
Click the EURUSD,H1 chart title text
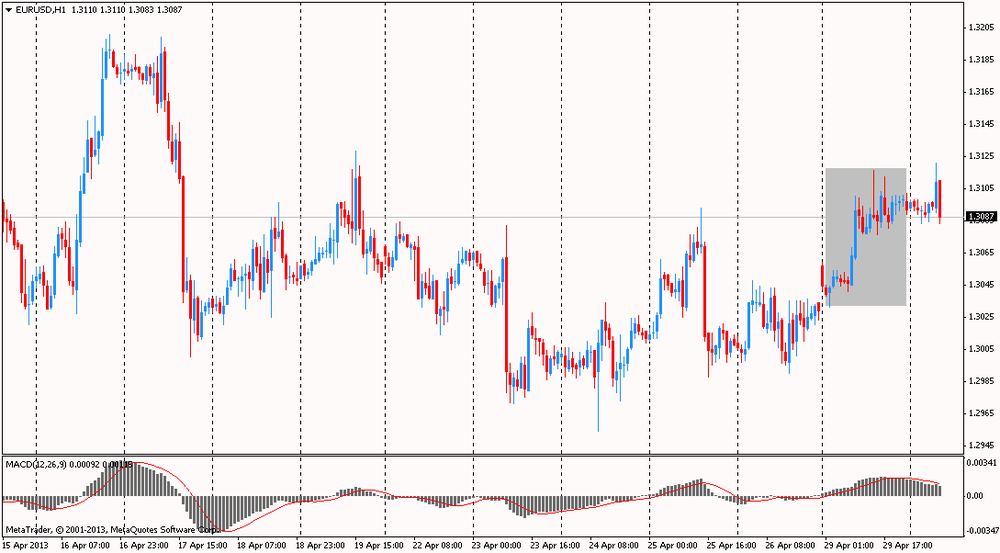[x=40, y=8]
